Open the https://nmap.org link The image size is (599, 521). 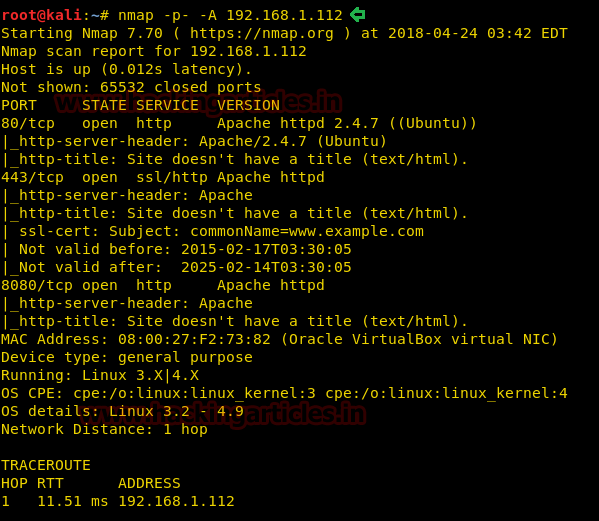click(x=262, y=33)
